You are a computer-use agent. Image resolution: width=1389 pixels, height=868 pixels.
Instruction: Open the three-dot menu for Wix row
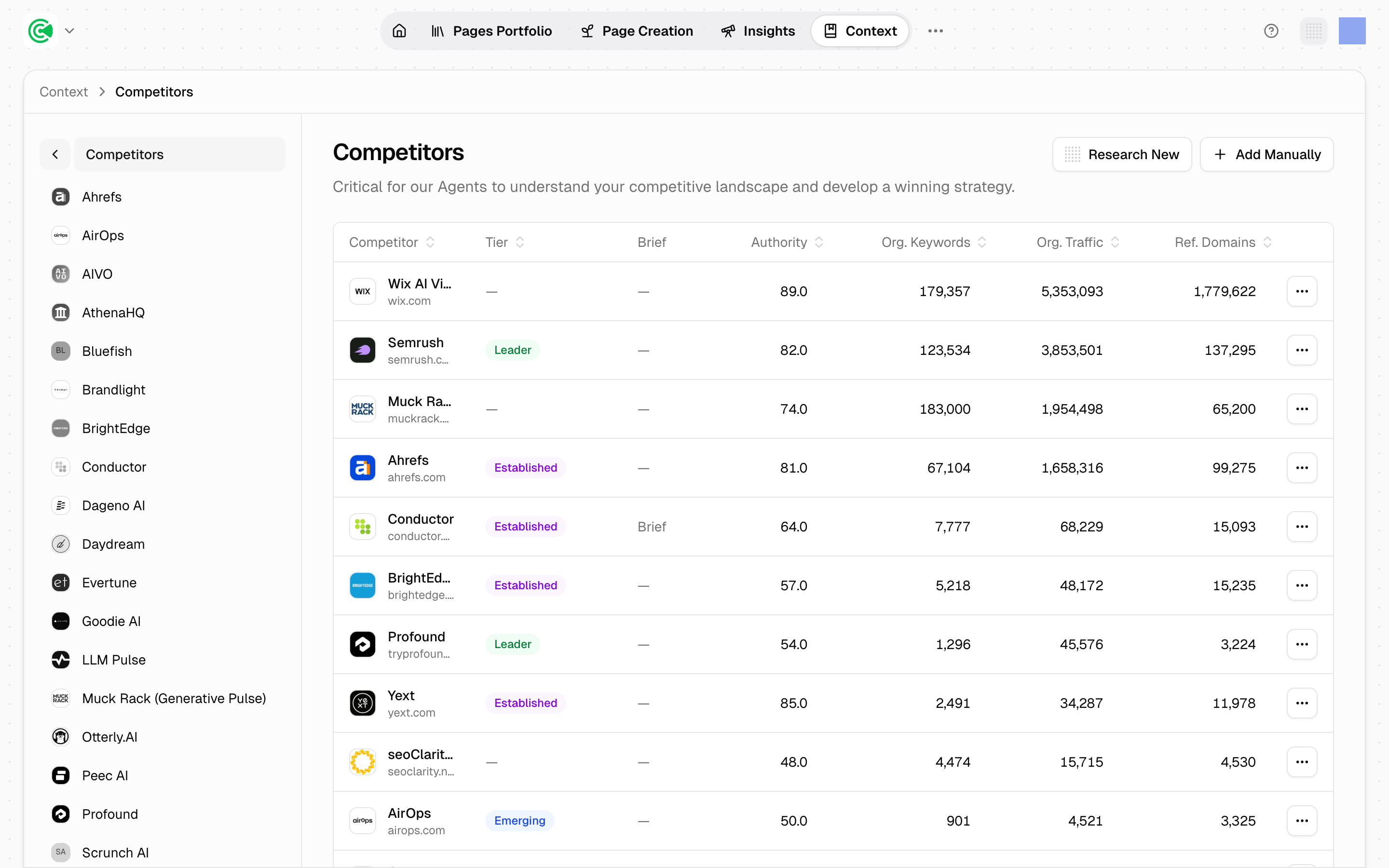[1301, 292]
